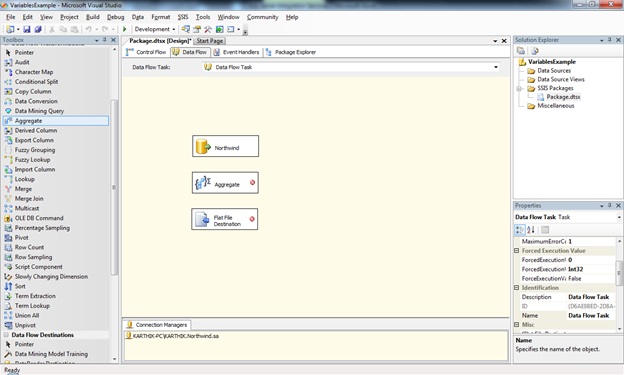Screen dimensions: 625x375
Task: Open the Data Flow Task dropdown
Action: (x=496, y=67)
